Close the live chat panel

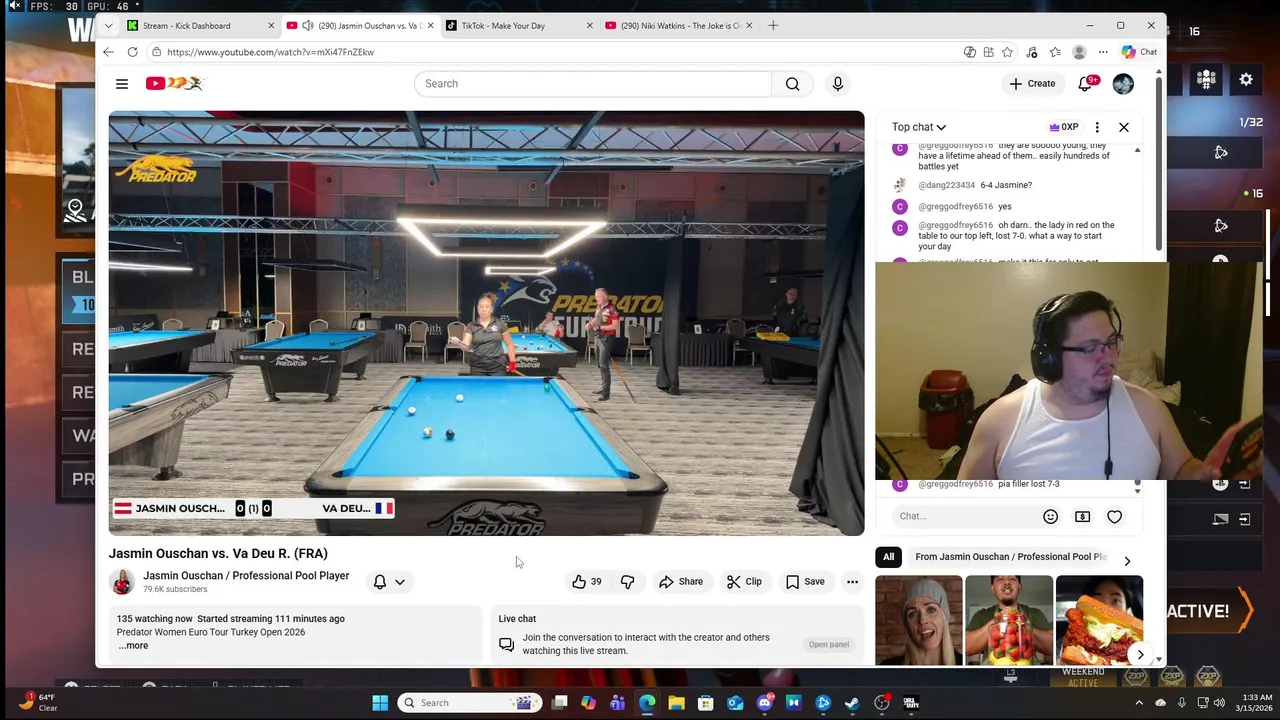pyautogui.click(x=1124, y=127)
